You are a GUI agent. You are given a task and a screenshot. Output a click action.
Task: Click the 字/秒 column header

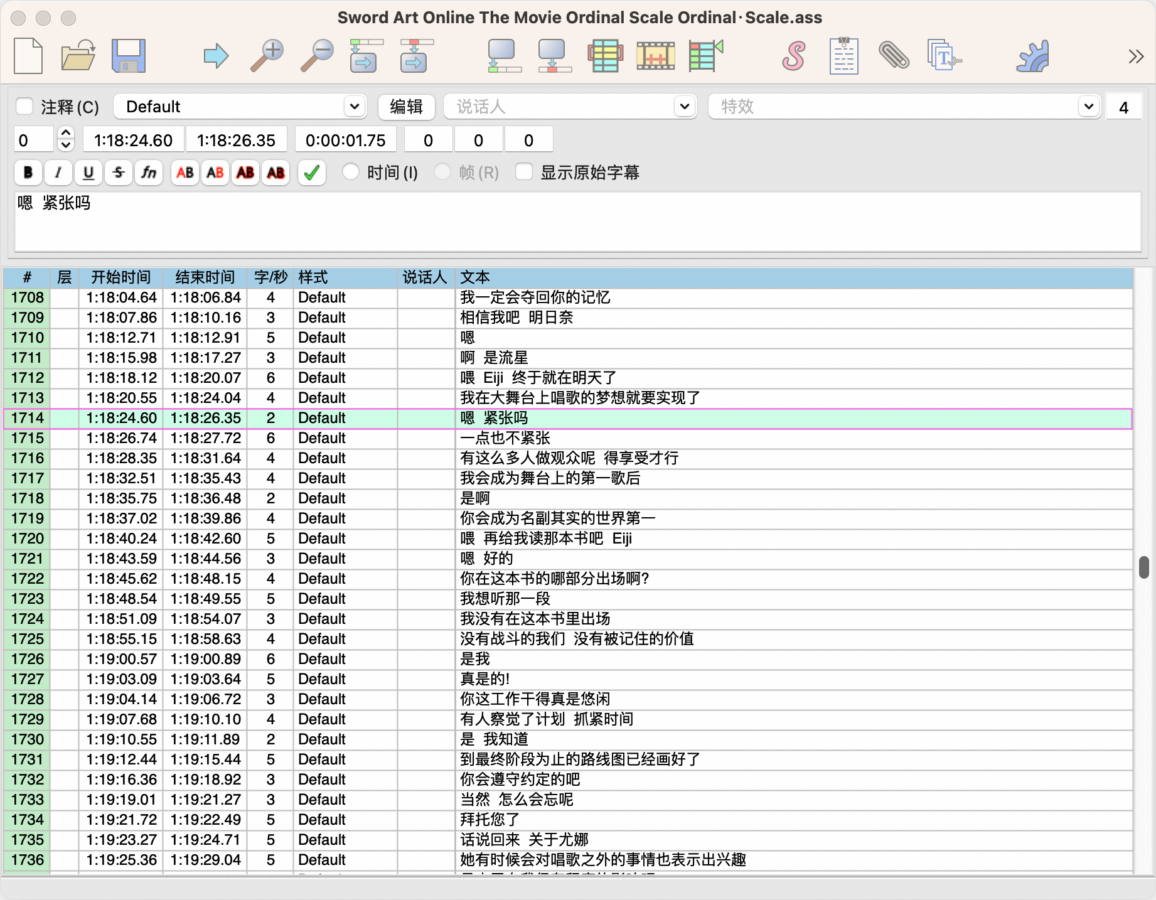pos(271,277)
